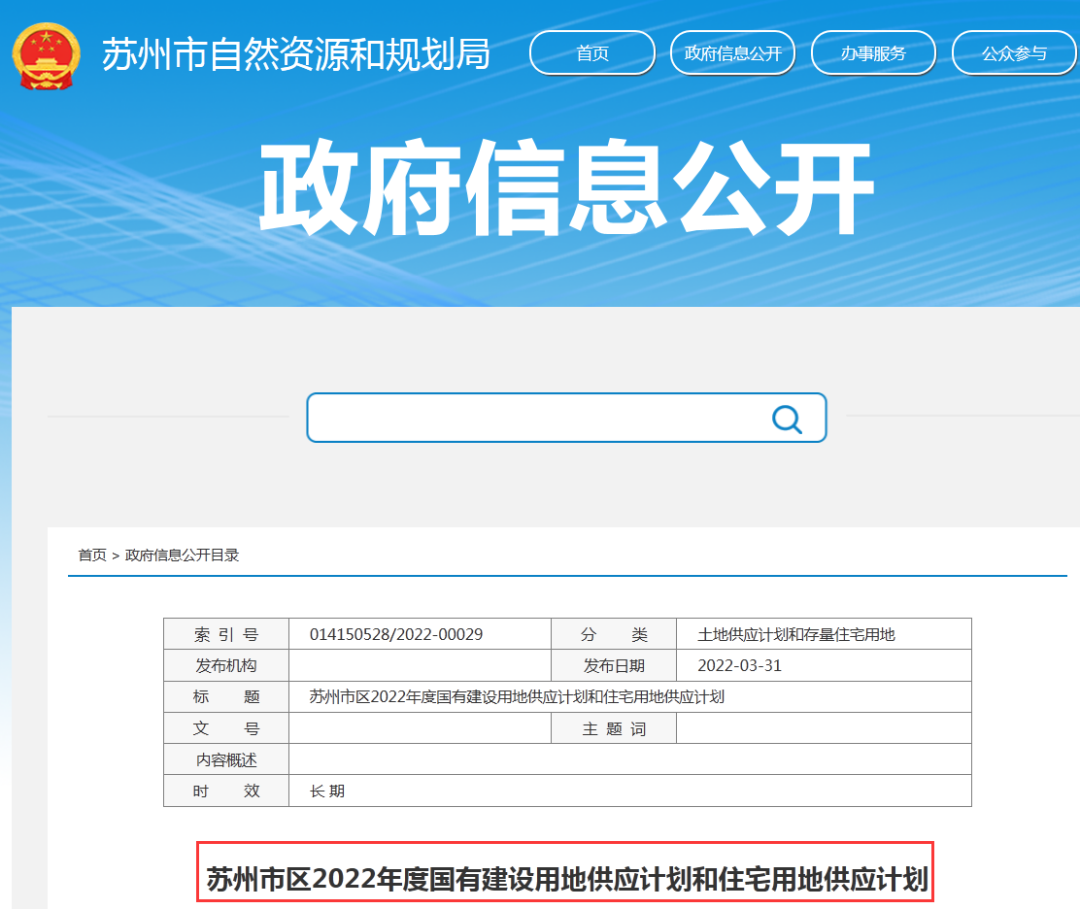Click the 时效 label cell
1080x909 pixels.
[x=226, y=791]
